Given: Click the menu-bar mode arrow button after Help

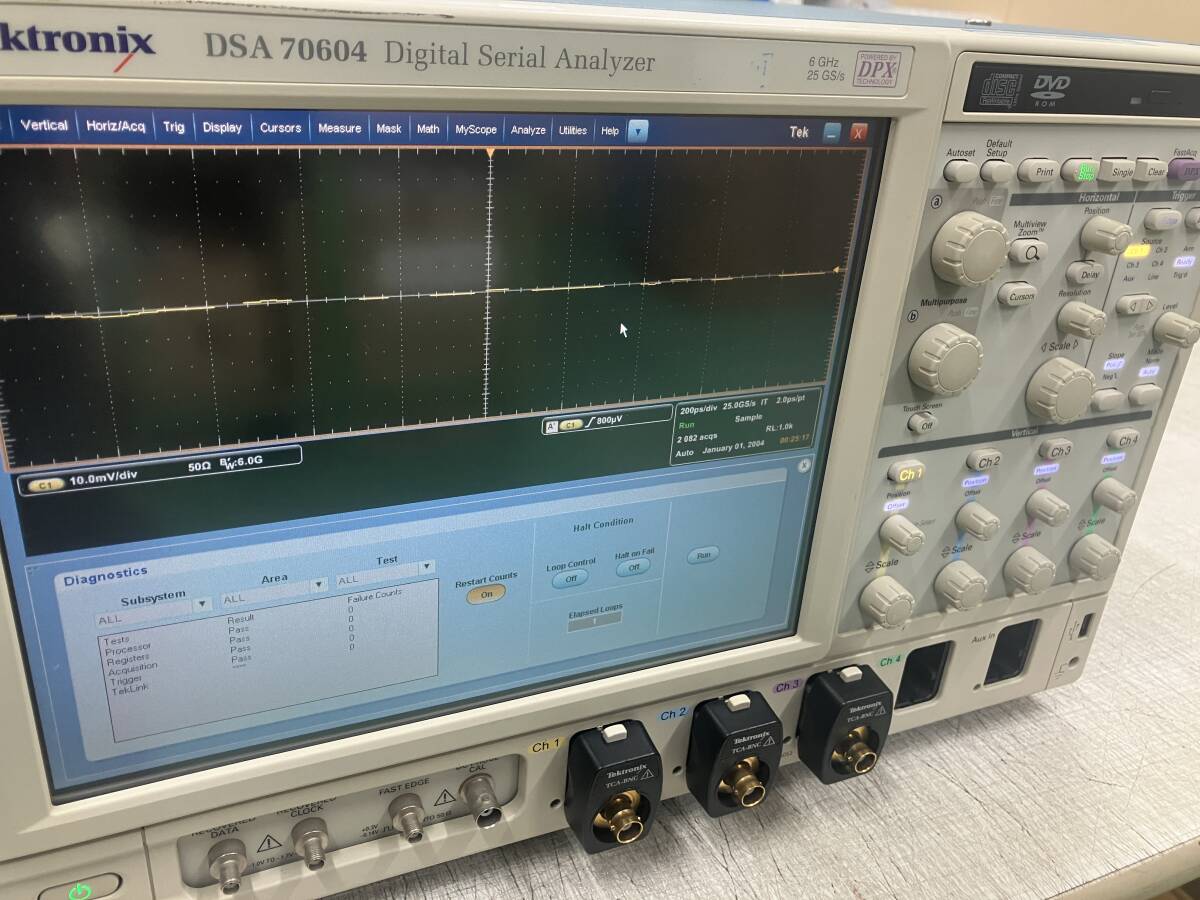Looking at the screenshot, I should (637, 131).
